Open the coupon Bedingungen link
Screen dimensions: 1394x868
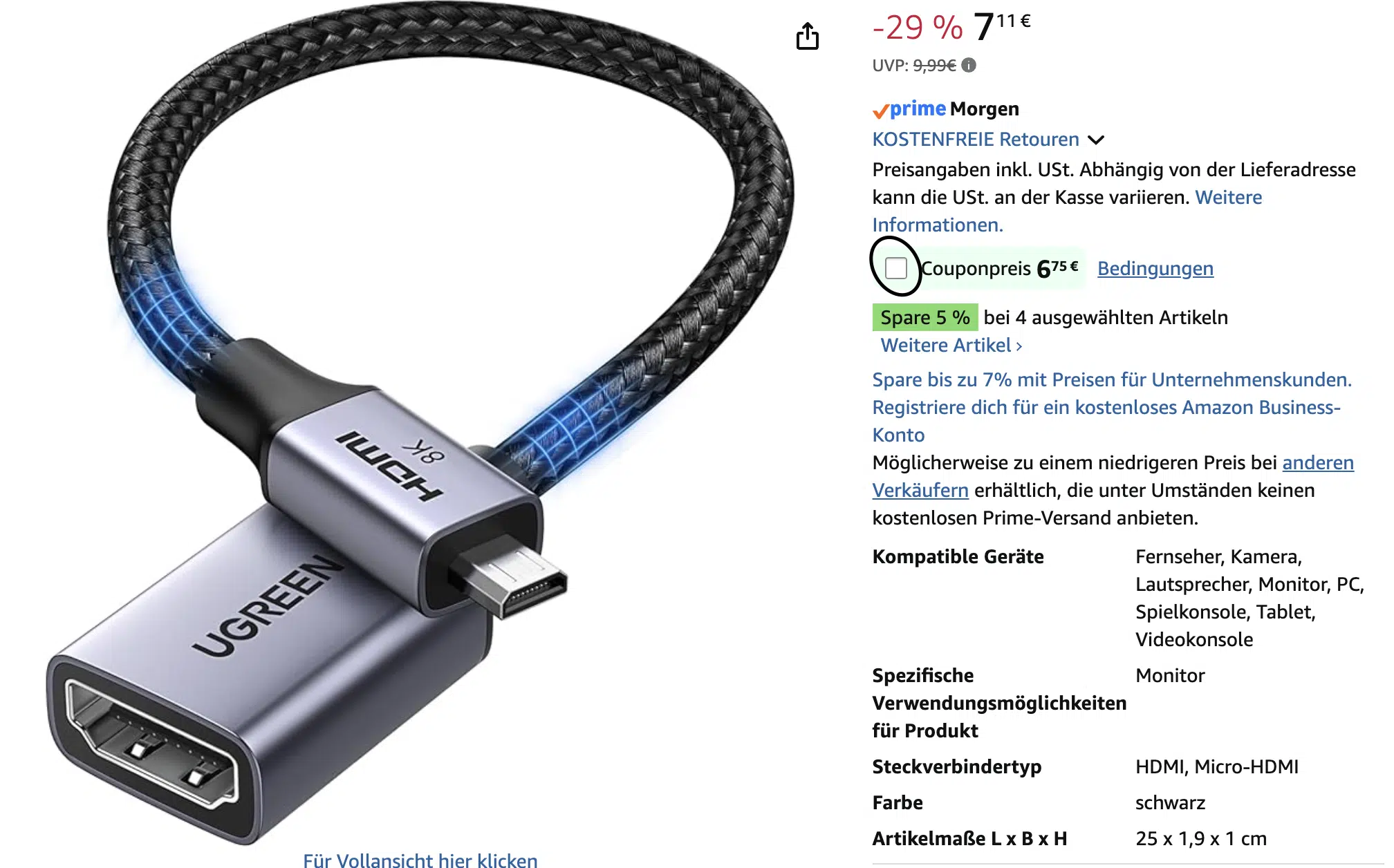[x=1155, y=268]
